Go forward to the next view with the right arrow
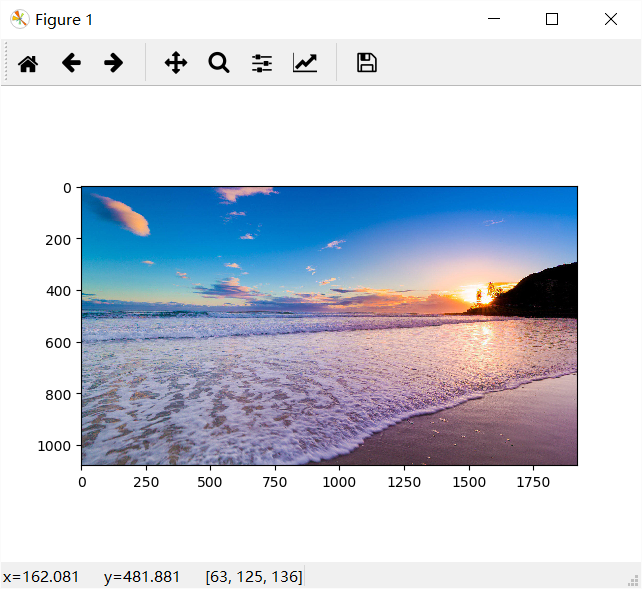The width and height of the screenshot is (642, 589). coord(113,63)
